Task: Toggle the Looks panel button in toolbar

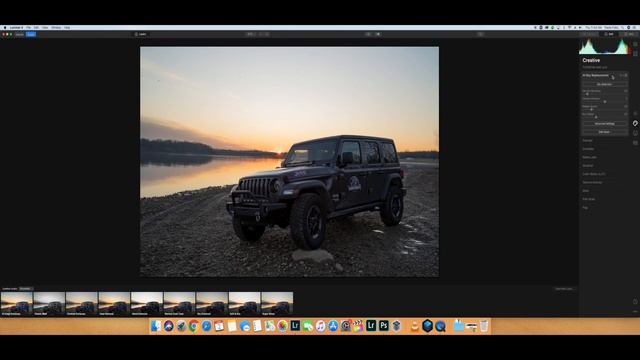Action: coord(140,34)
